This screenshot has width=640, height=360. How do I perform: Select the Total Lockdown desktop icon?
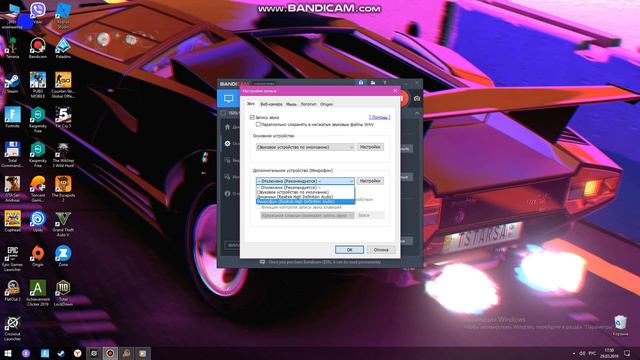63,293
